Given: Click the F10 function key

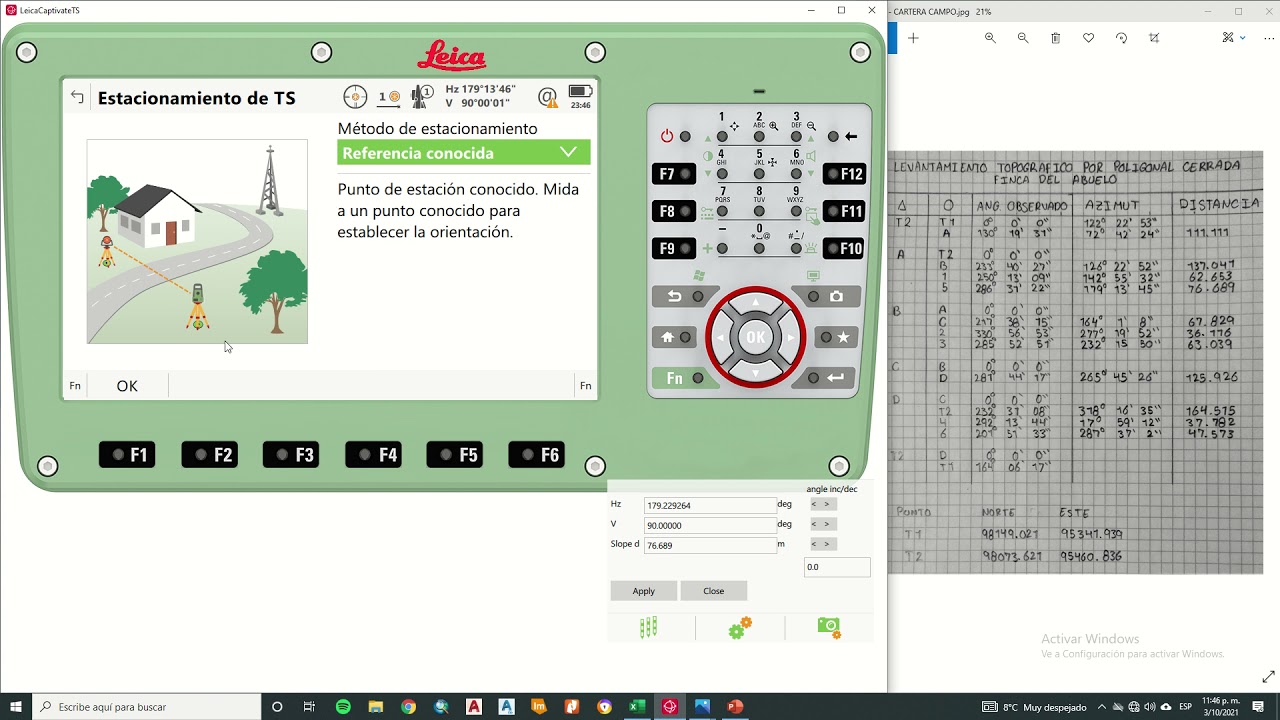Looking at the screenshot, I should point(844,248).
